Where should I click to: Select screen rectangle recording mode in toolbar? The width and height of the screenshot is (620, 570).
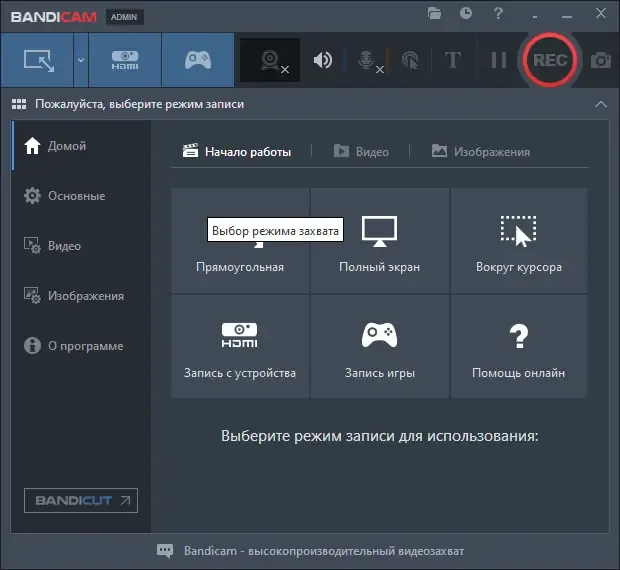tap(37, 60)
